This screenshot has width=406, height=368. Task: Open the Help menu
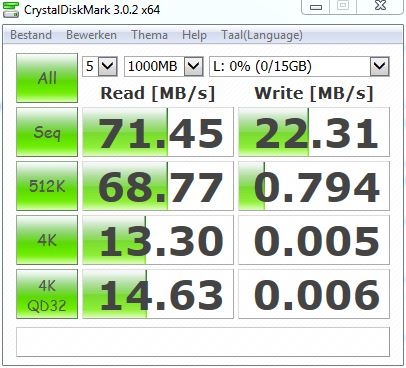pyautogui.click(x=194, y=35)
